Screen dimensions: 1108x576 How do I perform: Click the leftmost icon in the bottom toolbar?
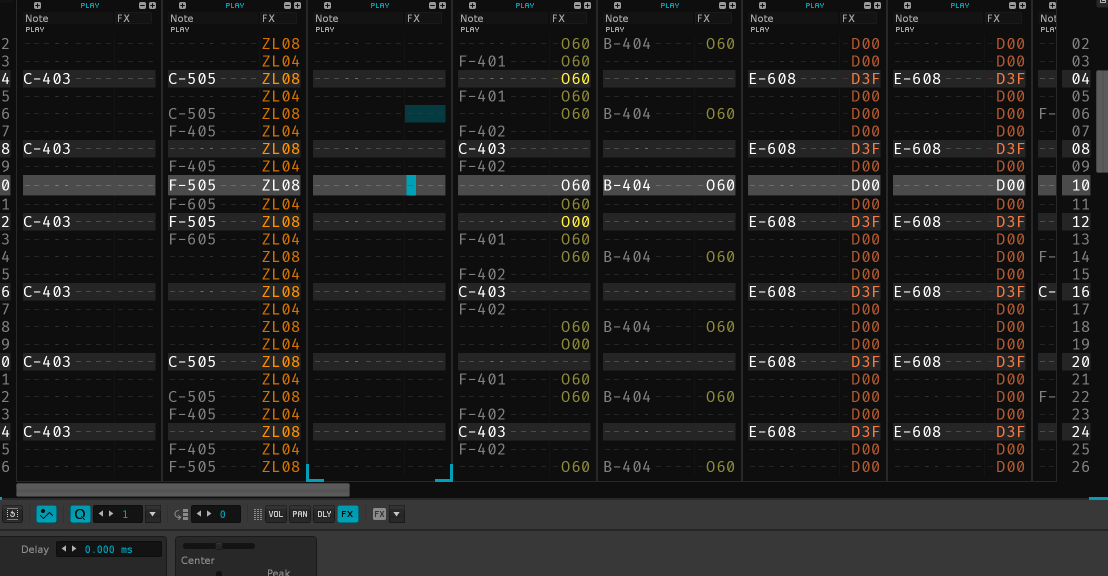[x=12, y=514]
